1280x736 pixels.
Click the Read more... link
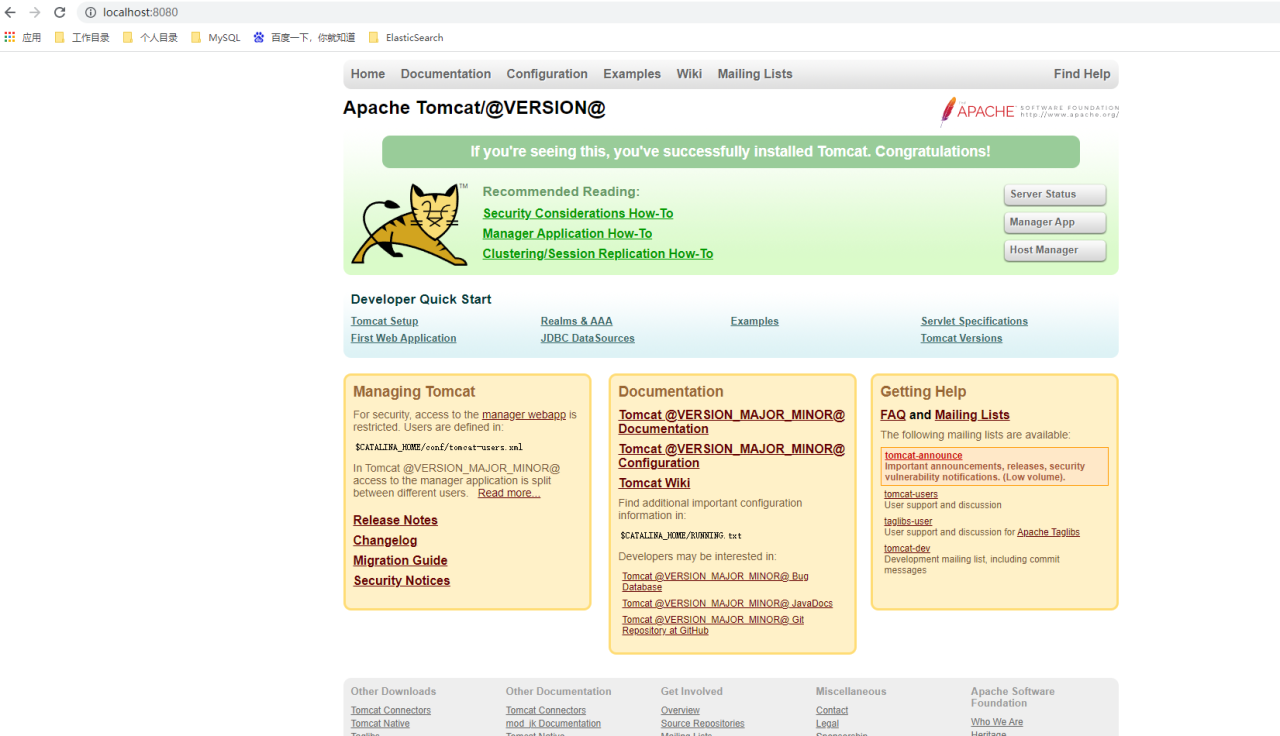[509, 493]
